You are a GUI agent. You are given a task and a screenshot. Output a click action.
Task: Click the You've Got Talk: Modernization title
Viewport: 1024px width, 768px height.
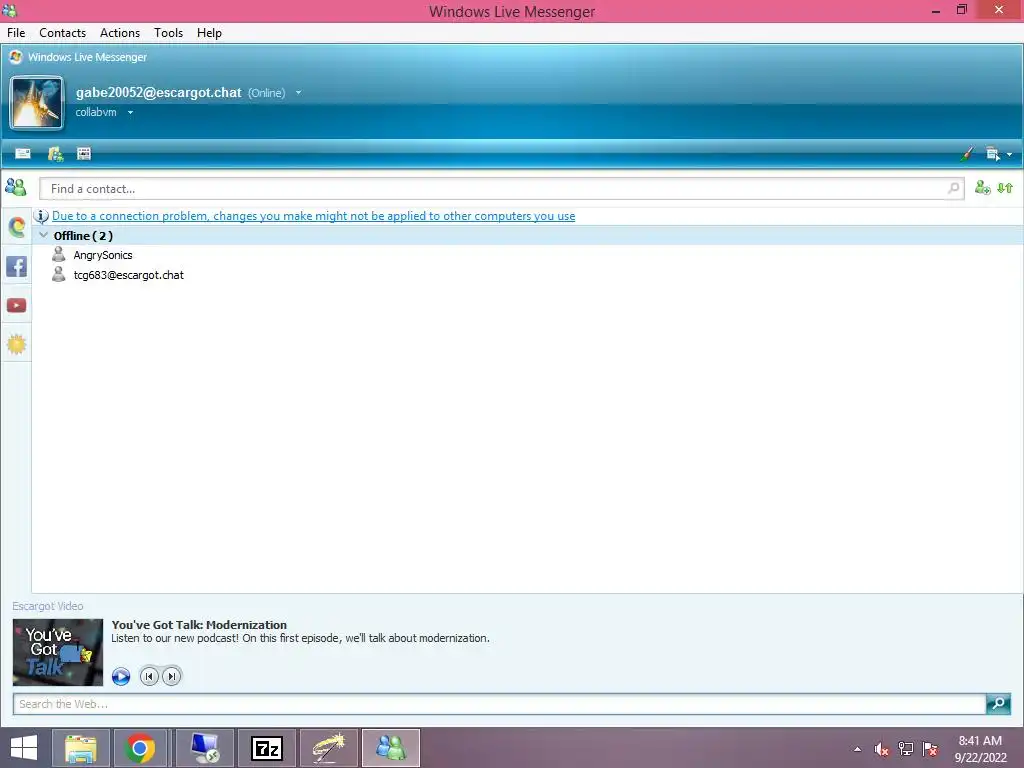click(x=199, y=625)
